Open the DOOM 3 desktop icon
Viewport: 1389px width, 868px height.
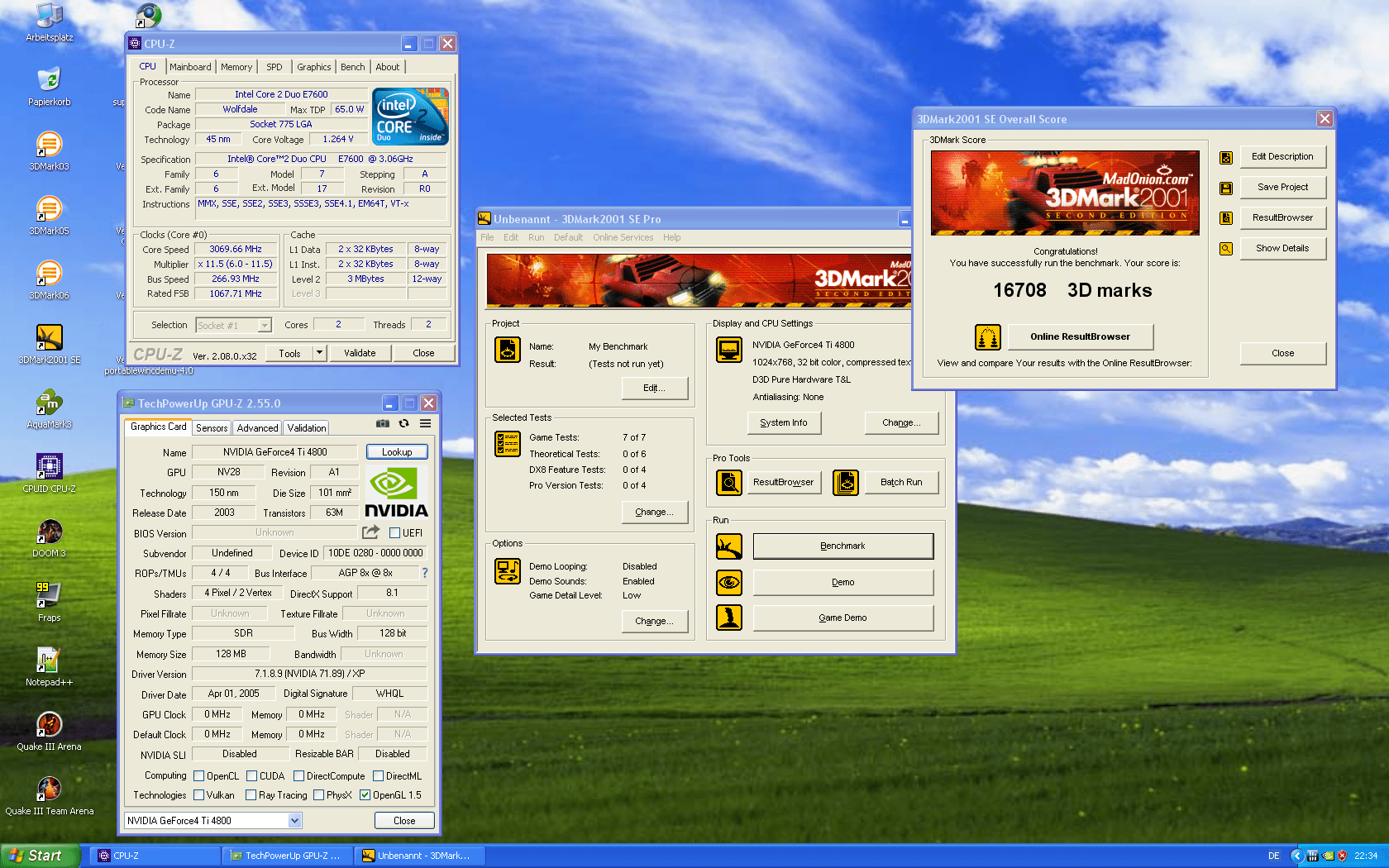[50, 537]
